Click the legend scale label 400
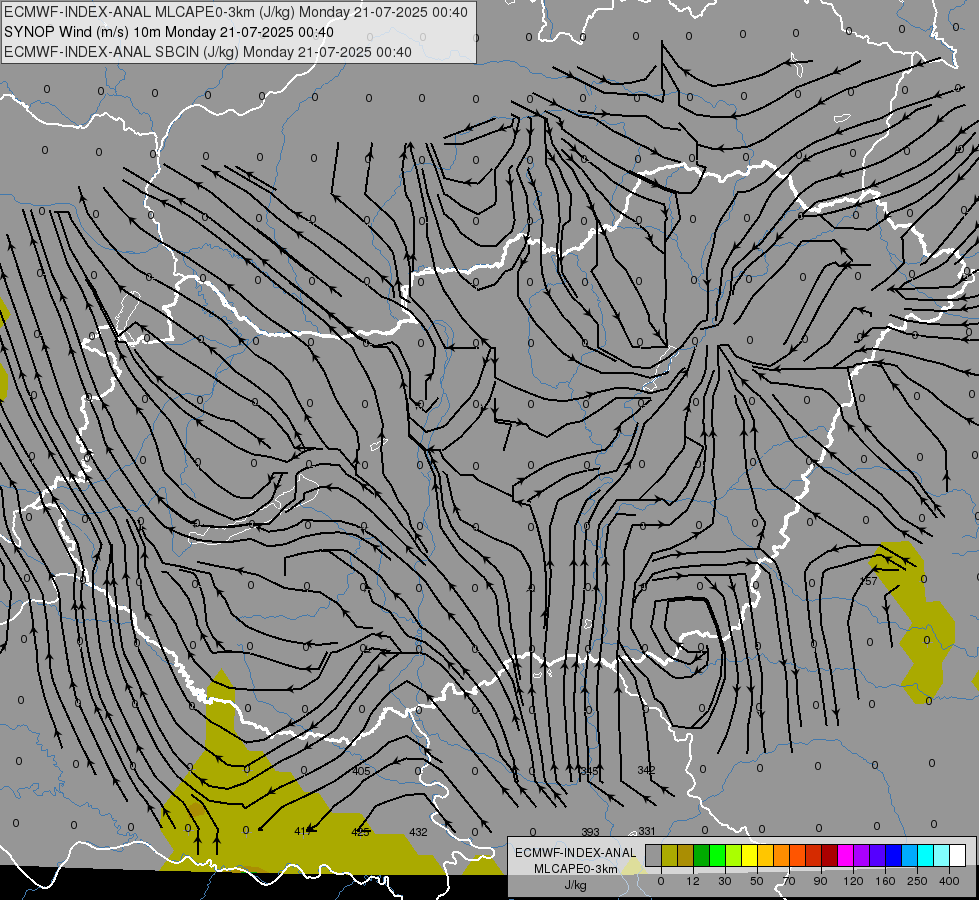The image size is (979, 900). 949,881
